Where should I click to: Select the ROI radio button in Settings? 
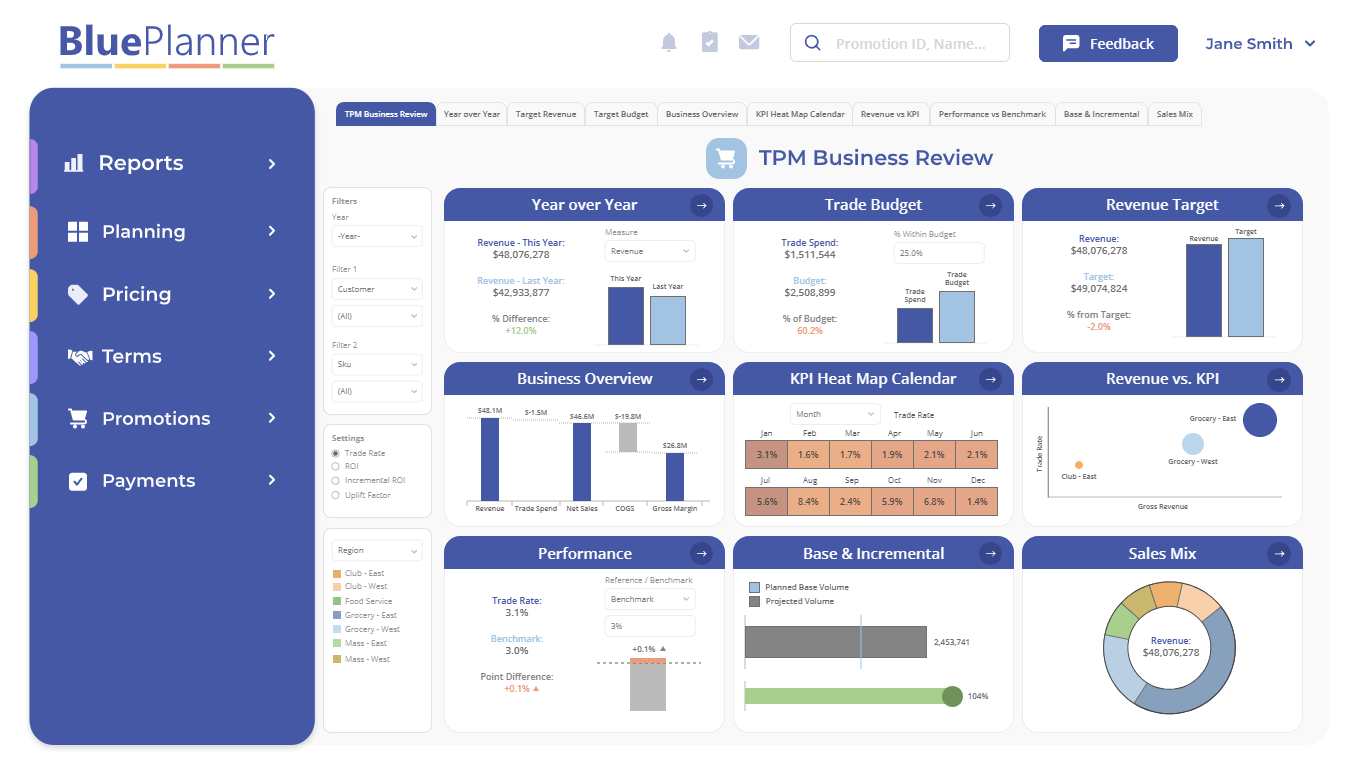(x=336, y=466)
